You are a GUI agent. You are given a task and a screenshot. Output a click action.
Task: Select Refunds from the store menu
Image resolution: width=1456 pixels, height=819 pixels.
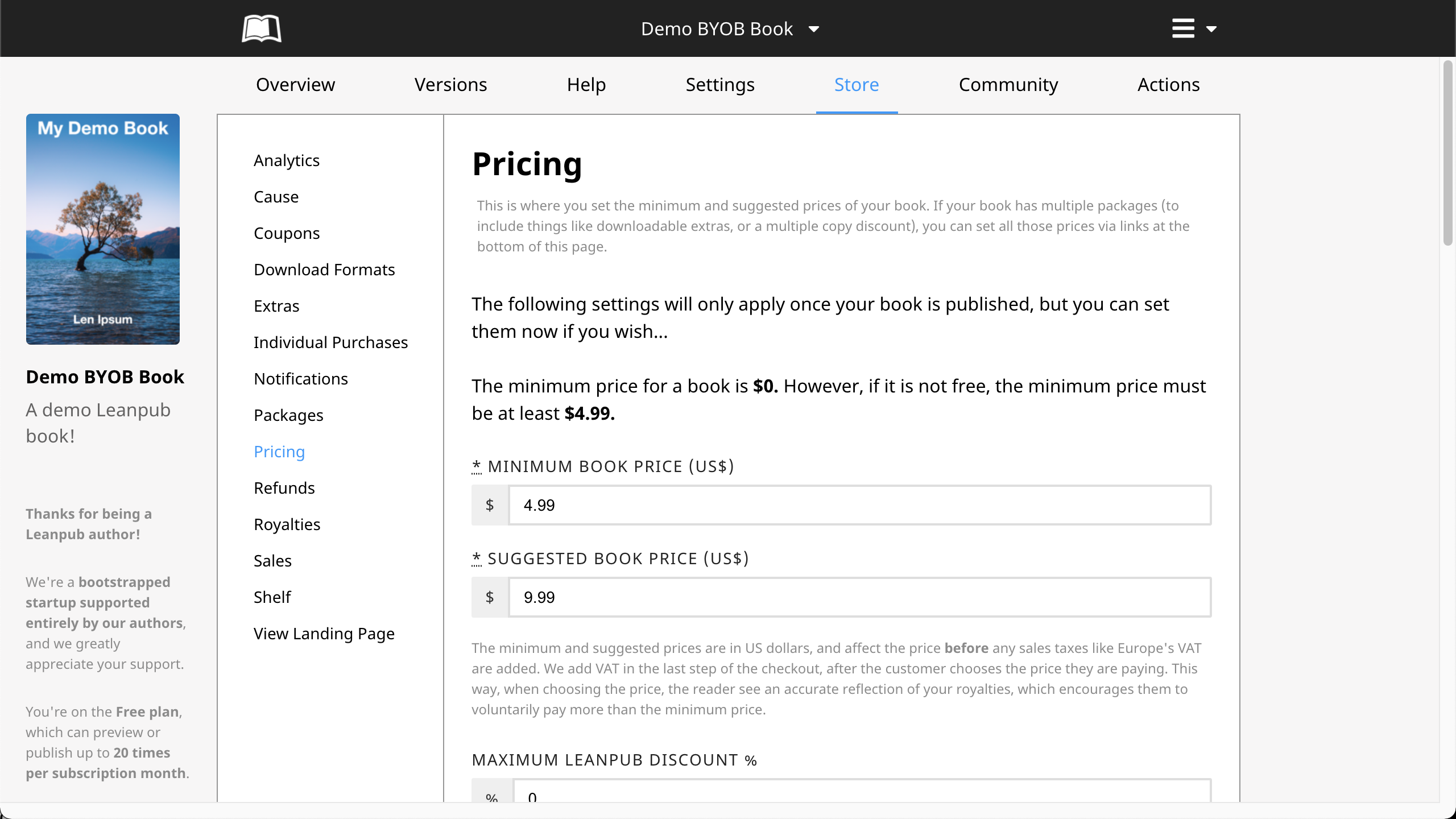(284, 488)
